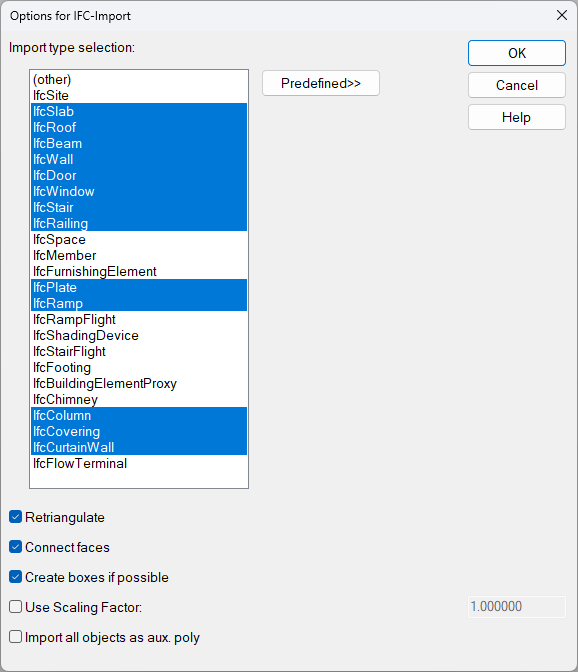The image size is (578, 672).
Task: Choose the IfcChimney entry
Action: (139, 399)
